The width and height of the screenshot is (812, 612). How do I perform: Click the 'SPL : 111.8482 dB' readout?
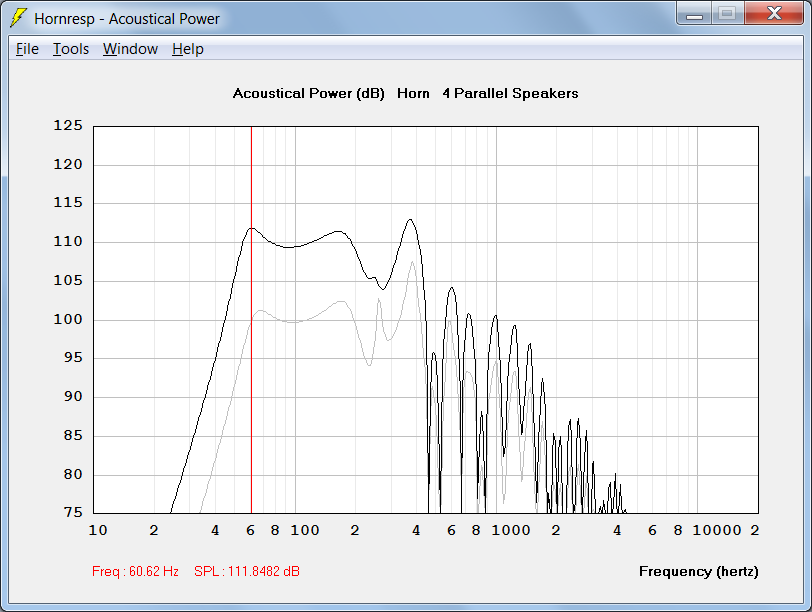coord(246,571)
